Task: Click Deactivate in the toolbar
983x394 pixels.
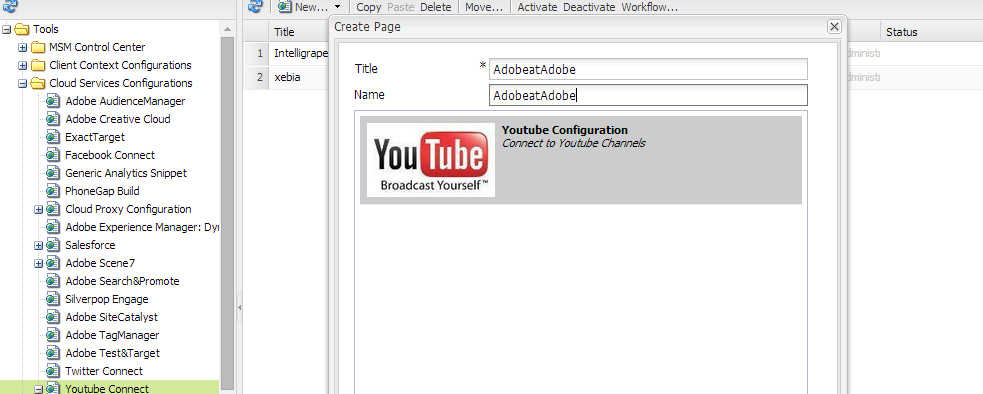Action: point(589,8)
